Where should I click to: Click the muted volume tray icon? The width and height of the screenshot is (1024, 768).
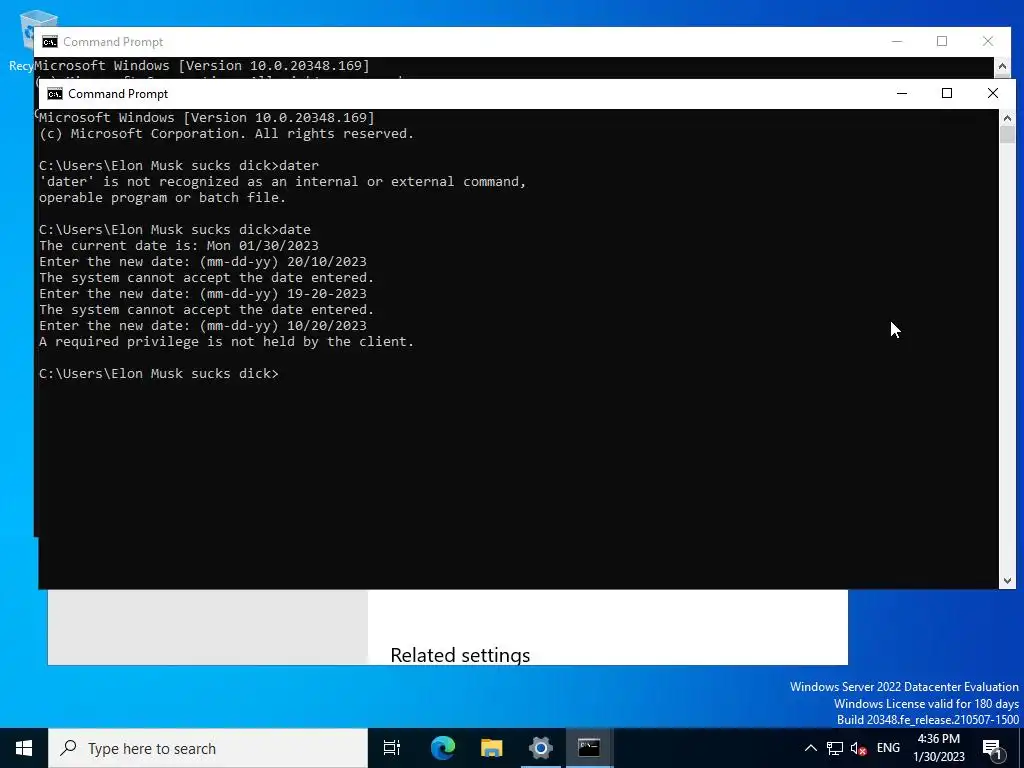[859, 748]
